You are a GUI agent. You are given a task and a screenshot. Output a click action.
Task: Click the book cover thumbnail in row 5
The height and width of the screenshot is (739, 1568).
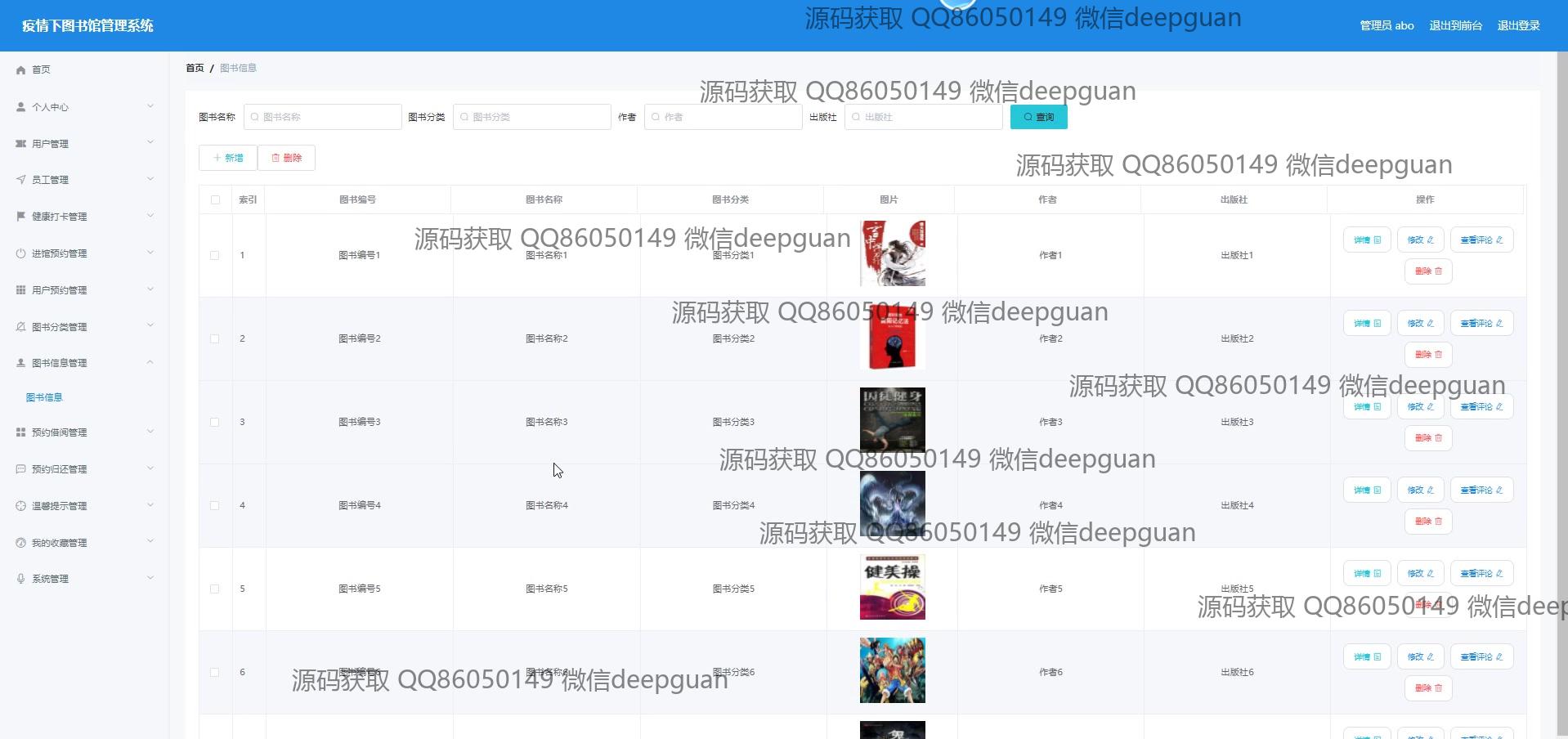[x=892, y=587]
